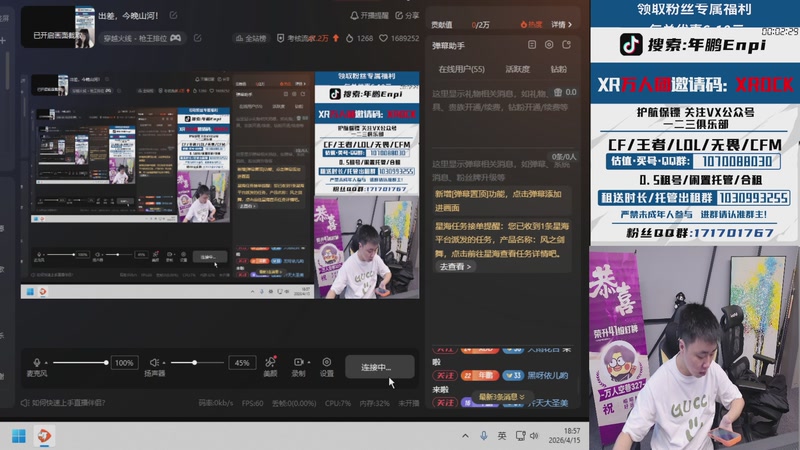Adjust the speaker volume slider

point(197,363)
